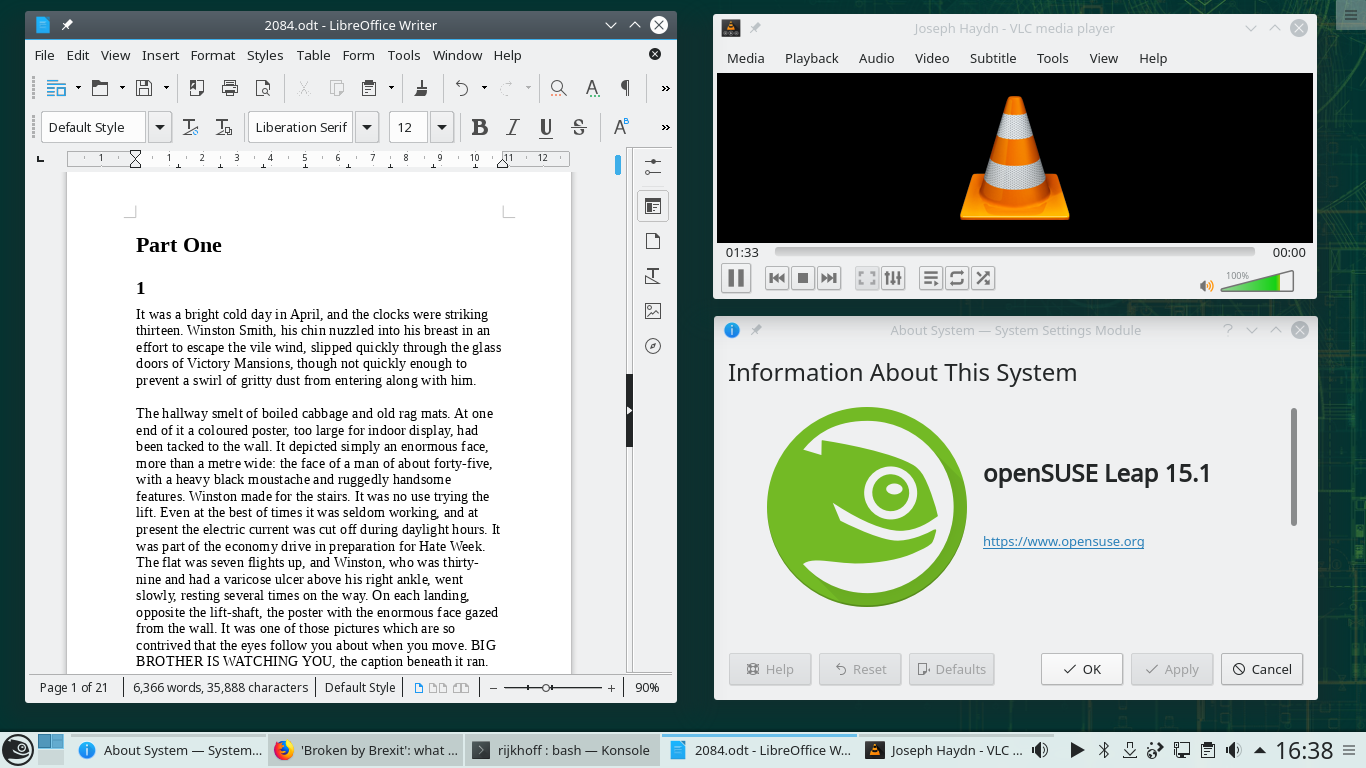
Task: Click the Save document icon in Writer
Action: (x=144, y=88)
